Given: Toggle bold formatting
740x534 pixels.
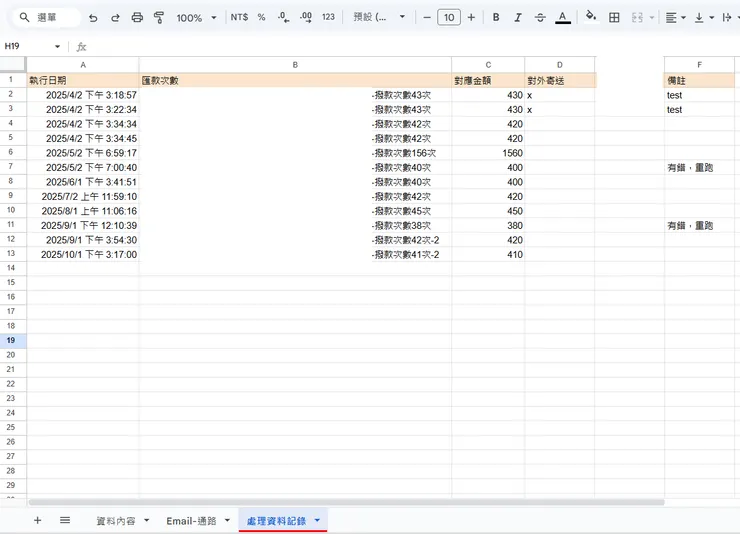Looking at the screenshot, I should point(496,17).
